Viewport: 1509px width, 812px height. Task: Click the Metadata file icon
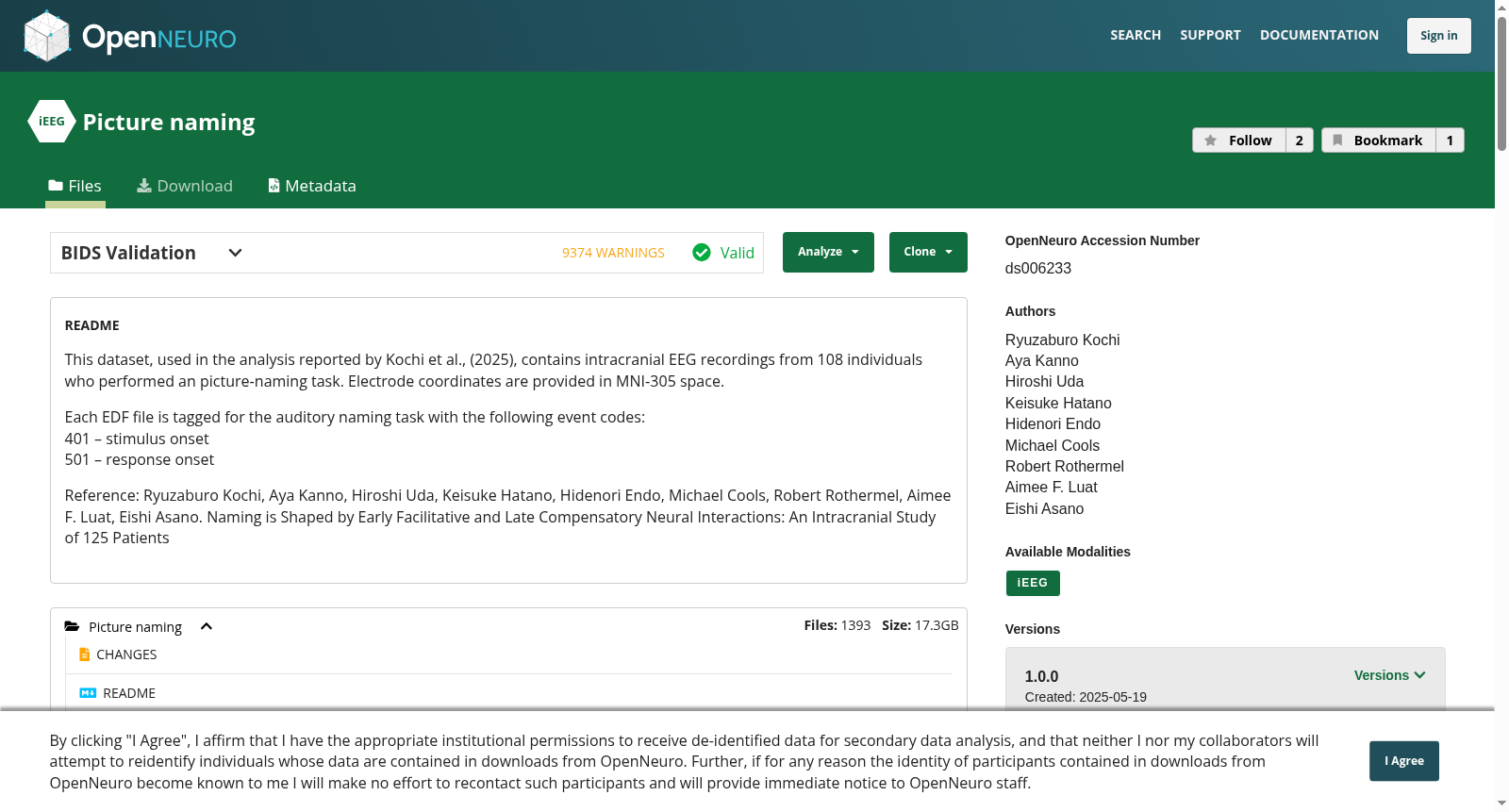[x=274, y=186]
